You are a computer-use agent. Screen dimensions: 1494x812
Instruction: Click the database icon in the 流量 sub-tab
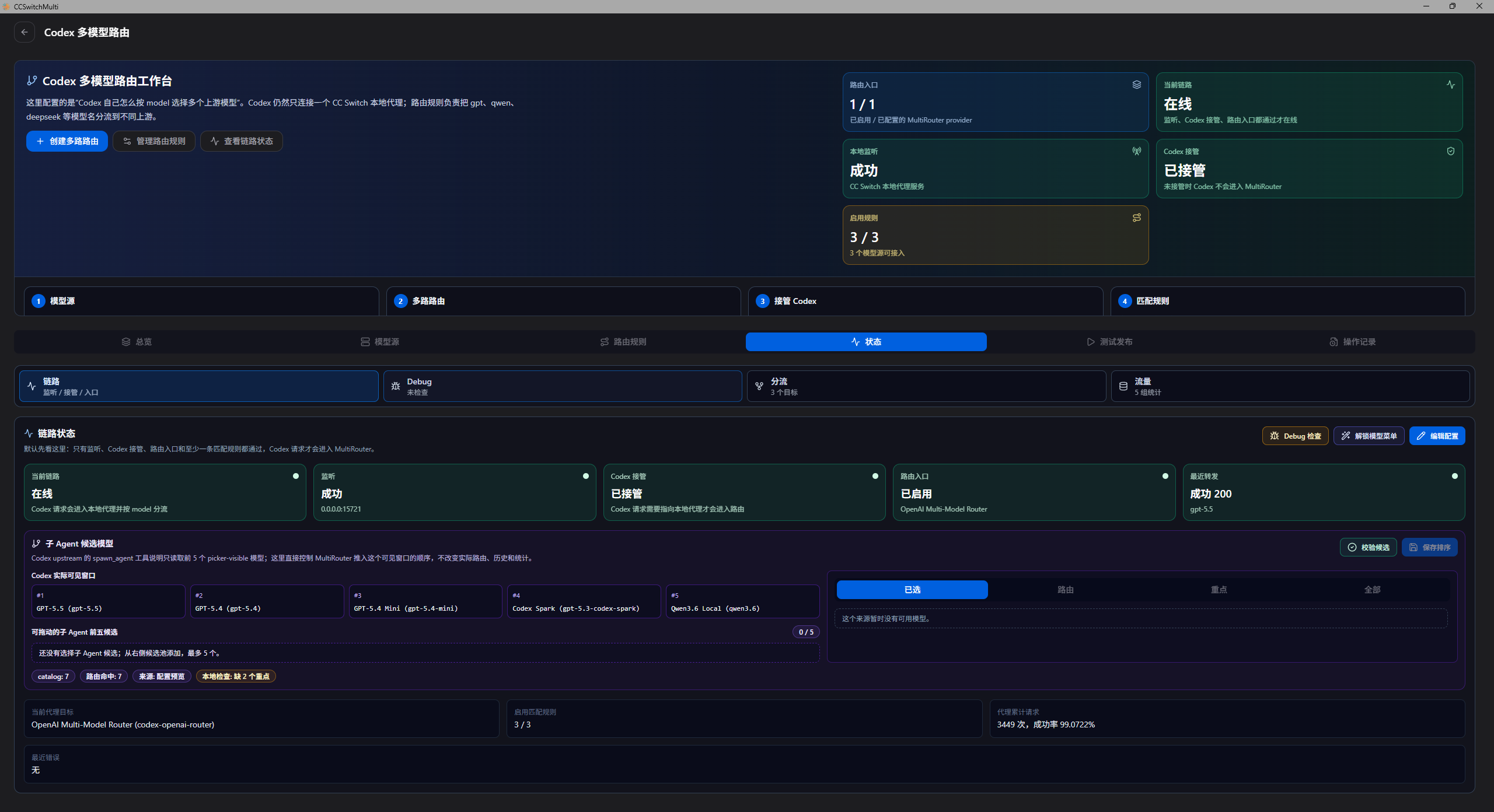point(1123,386)
